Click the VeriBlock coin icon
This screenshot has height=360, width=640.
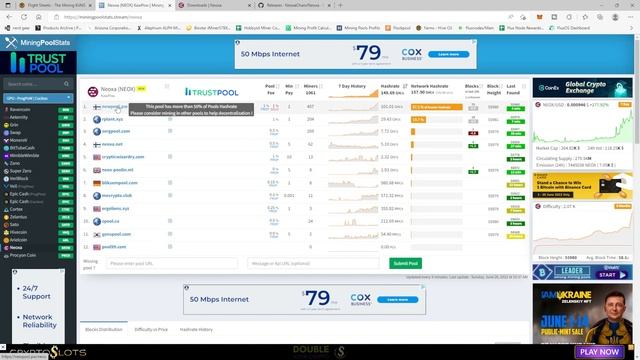[6, 179]
